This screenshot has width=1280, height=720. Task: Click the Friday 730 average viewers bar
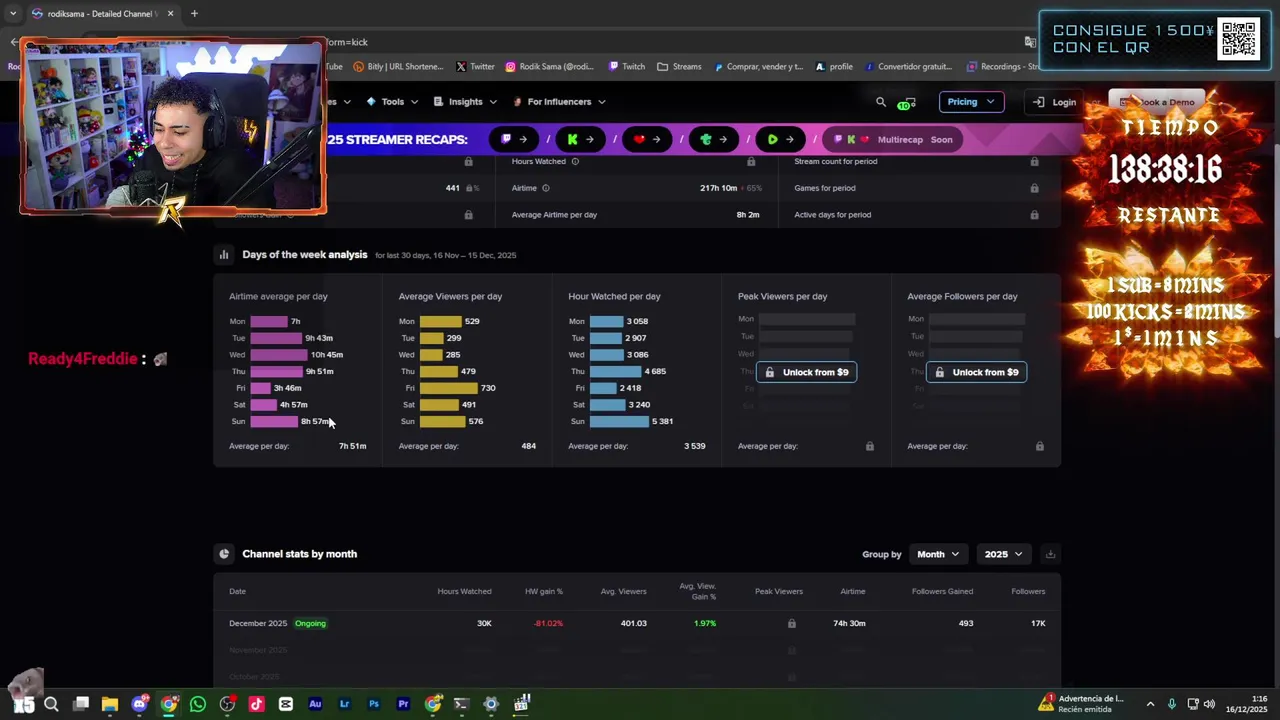pyautogui.click(x=449, y=388)
